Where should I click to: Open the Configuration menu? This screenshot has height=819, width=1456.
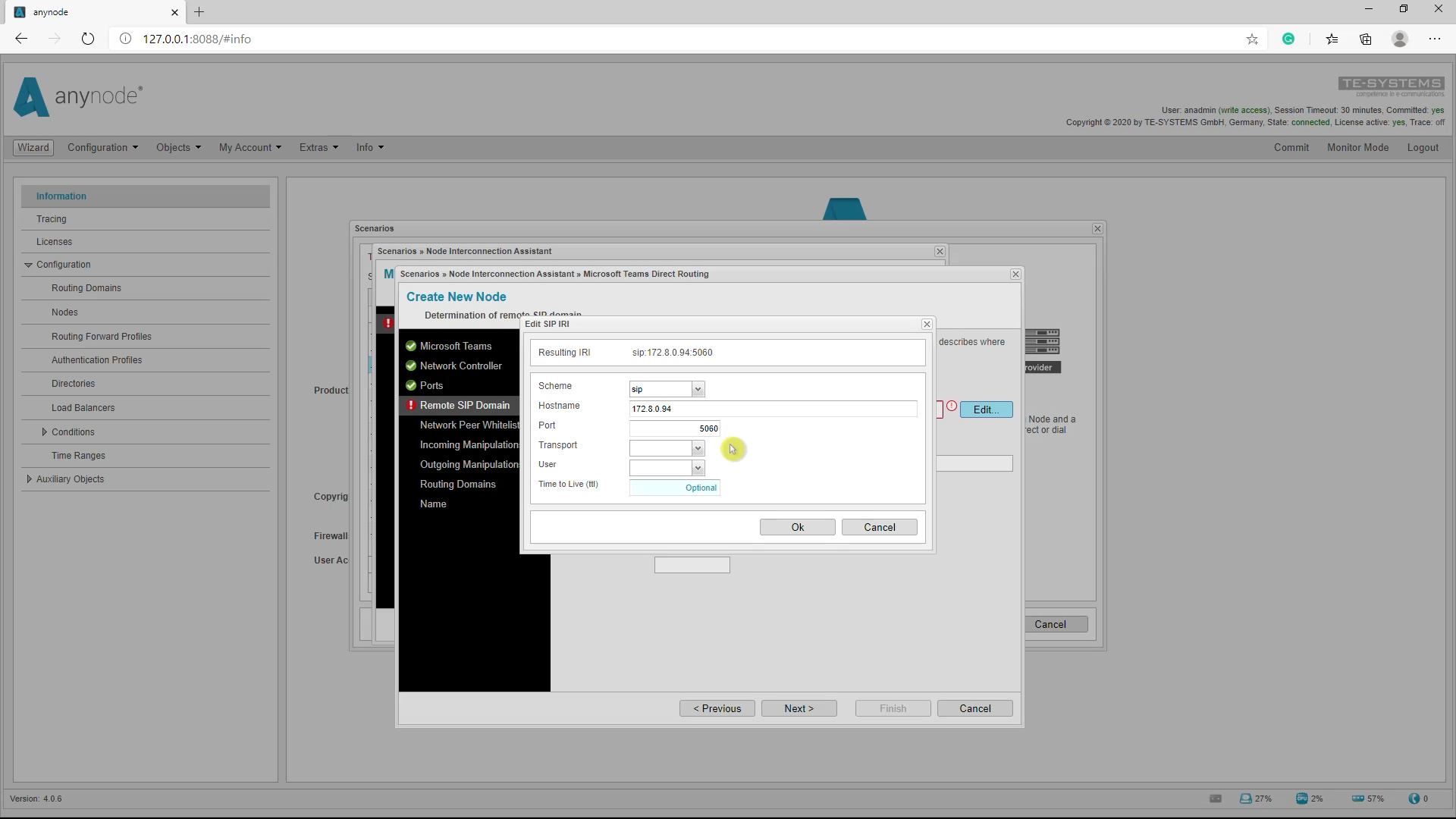(102, 147)
